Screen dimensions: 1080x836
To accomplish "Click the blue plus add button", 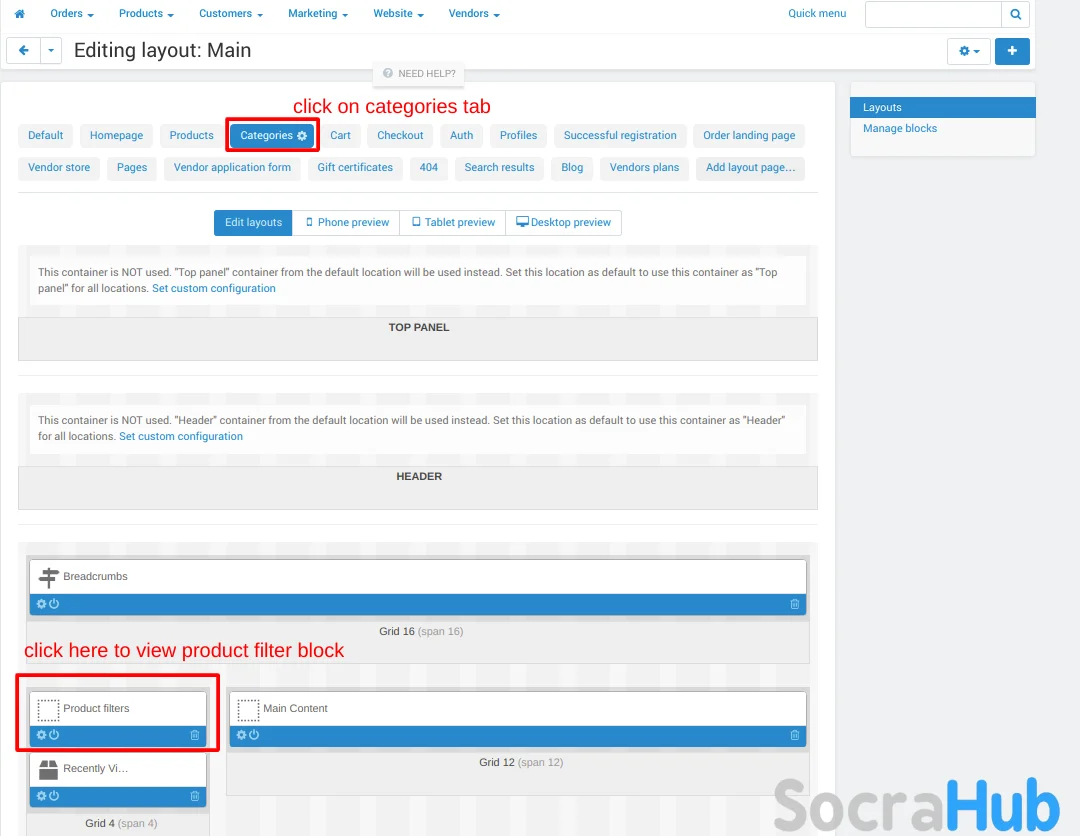I will coord(1012,51).
